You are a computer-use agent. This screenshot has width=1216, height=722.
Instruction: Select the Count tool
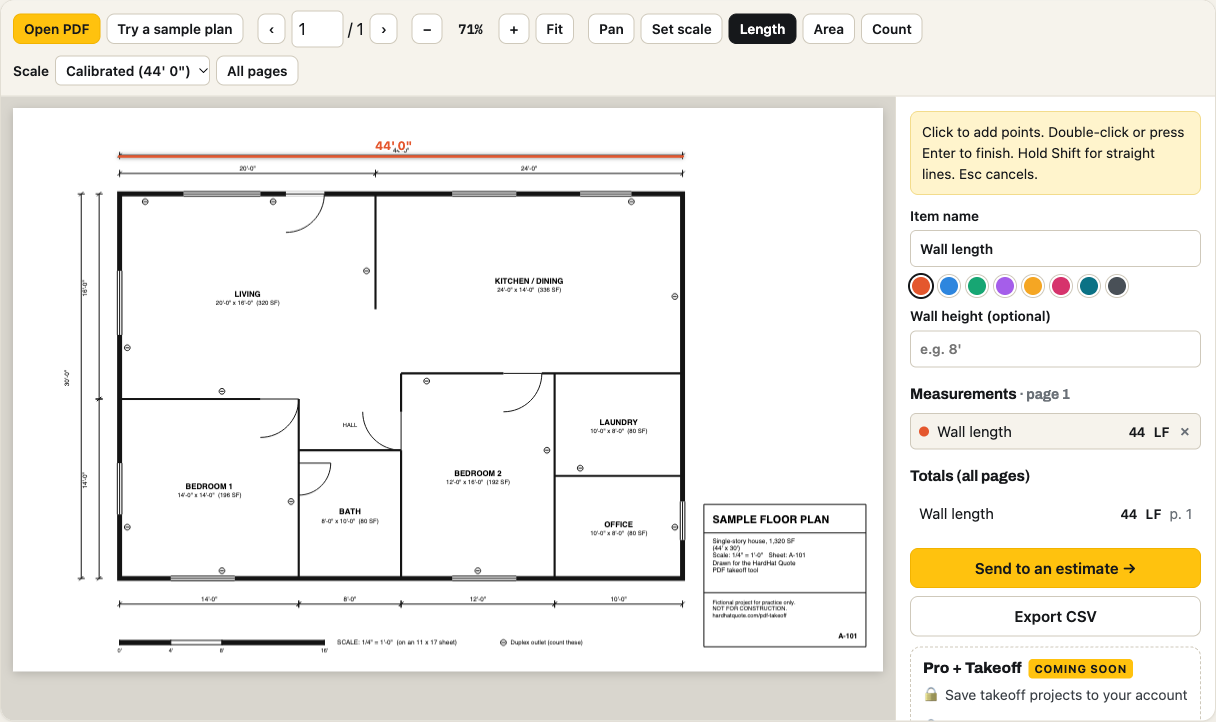coord(892,29)
